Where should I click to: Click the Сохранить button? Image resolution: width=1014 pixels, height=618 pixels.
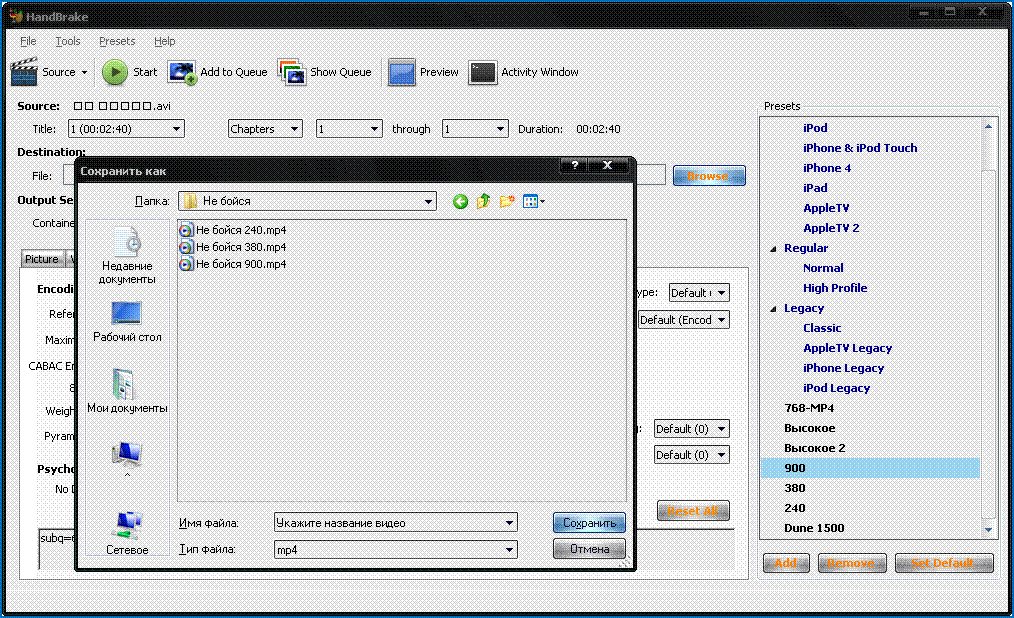tap(589, 523)
